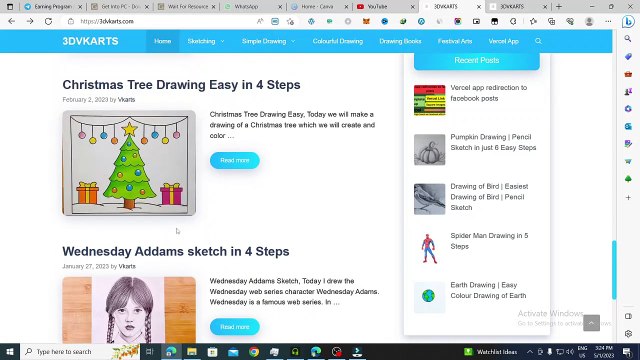Open Microsoft Store from the taskbar

coord(212,351)
